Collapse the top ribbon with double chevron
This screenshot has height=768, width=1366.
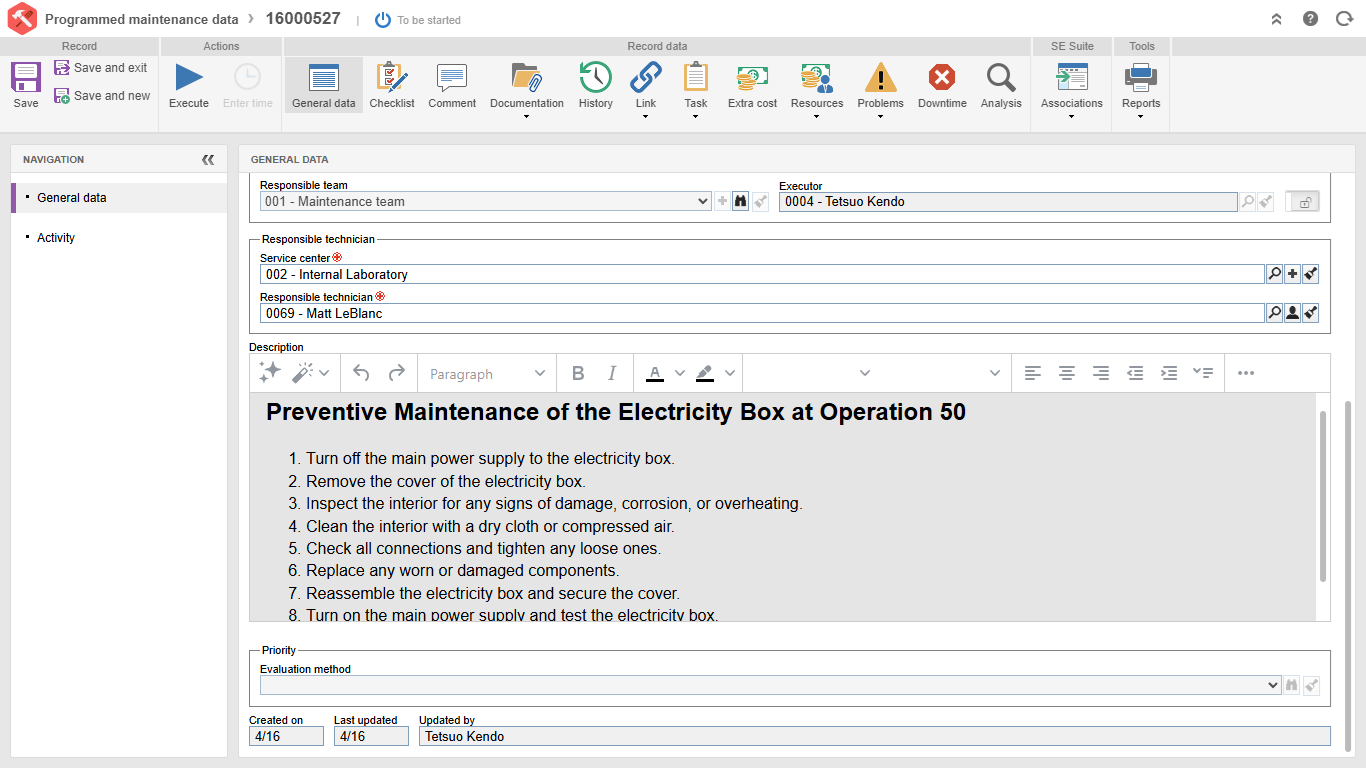click(x=1277, y=19)
